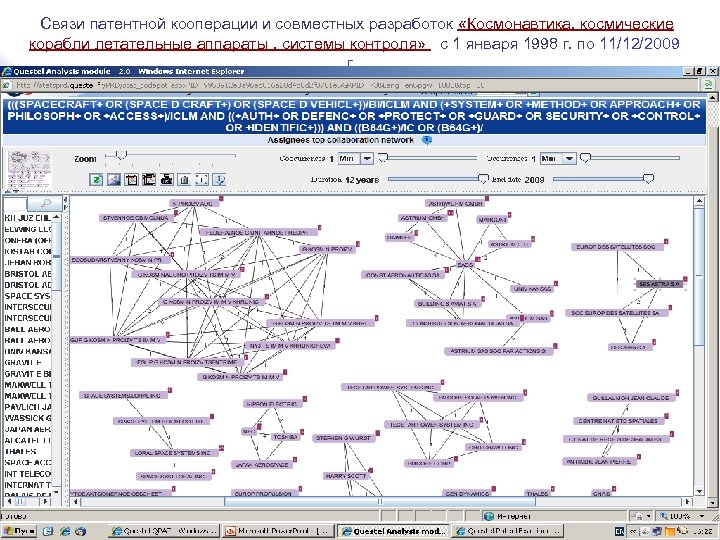Click the purple marker beside LORAL SPACE SYSTEMS node
The width and height of the screenshot is (720, 540).
pyautogui.click(x=221, y=448)
